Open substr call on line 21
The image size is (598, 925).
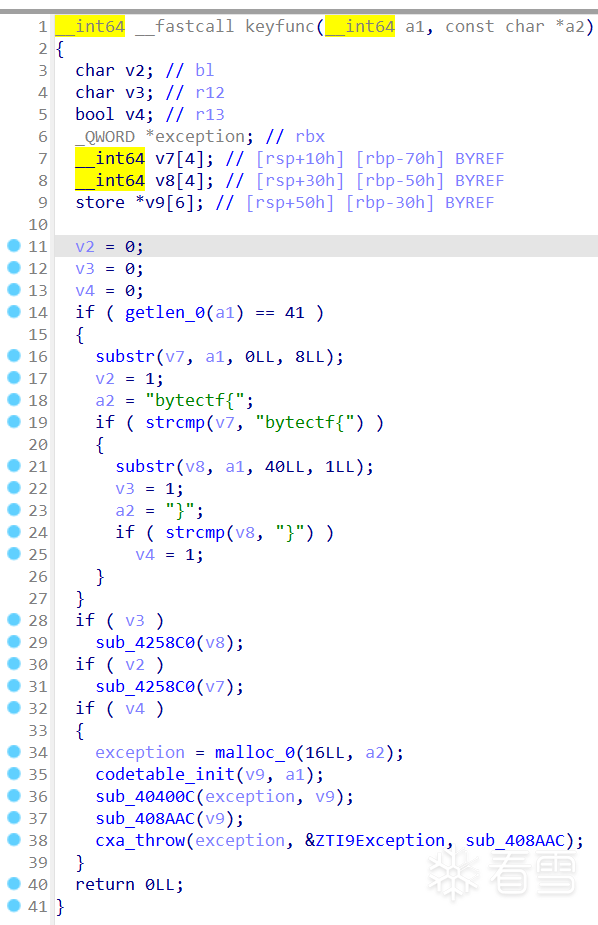pyautogui.click(x=145, y=467)
